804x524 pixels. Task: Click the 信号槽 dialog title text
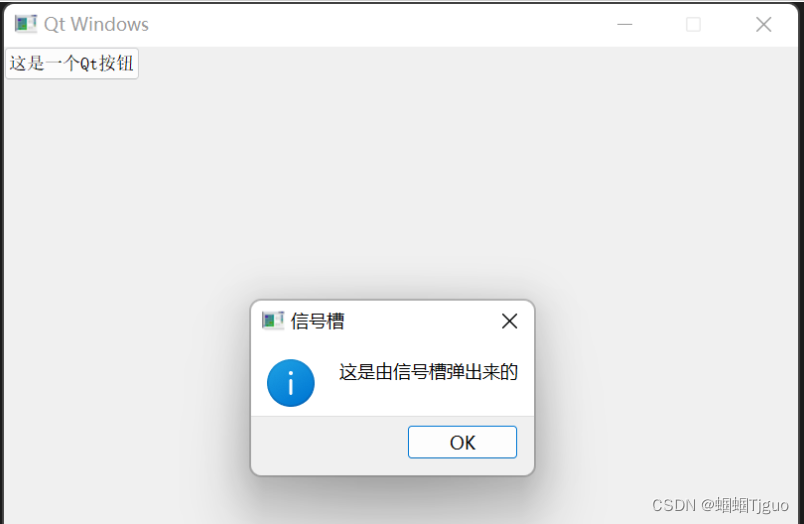317,321
